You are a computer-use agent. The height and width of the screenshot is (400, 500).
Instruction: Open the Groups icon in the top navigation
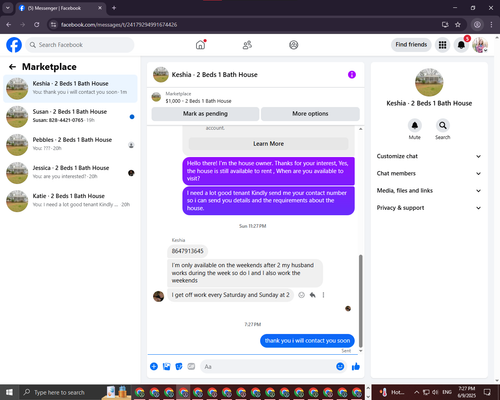294,45
